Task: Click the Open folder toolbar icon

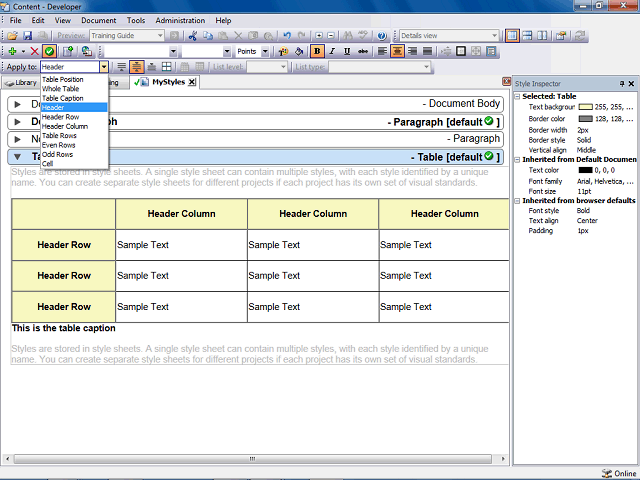Action: tap(12, 36)
